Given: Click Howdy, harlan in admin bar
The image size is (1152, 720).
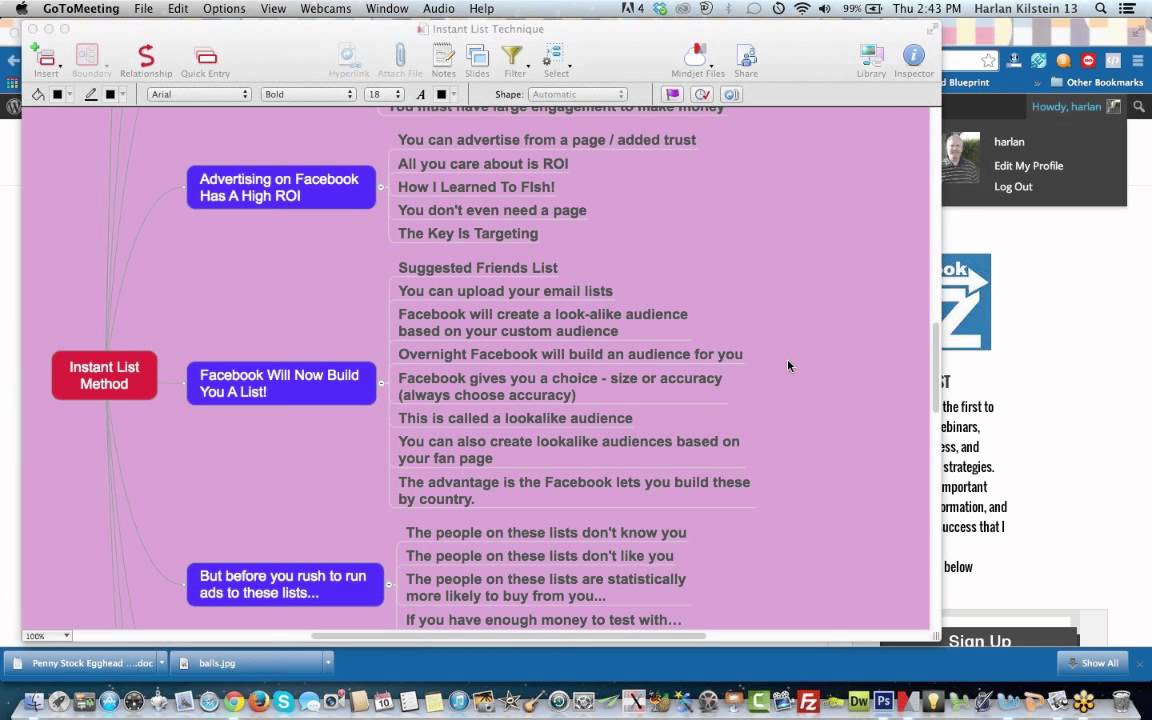Looking at the screenshot, I should pyautogui.click(x=1066, y=107).
